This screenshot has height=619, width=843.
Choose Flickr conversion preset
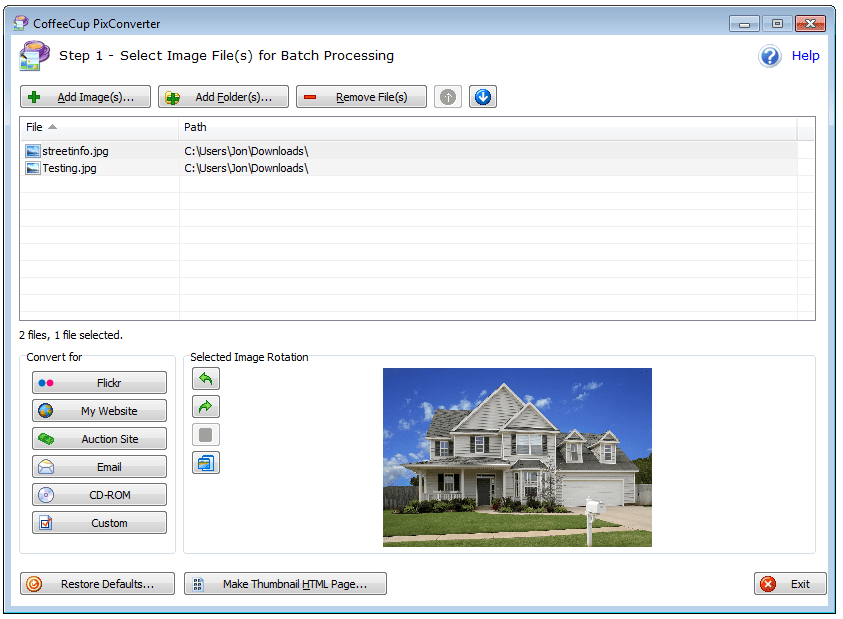click(x=99, y=383)
